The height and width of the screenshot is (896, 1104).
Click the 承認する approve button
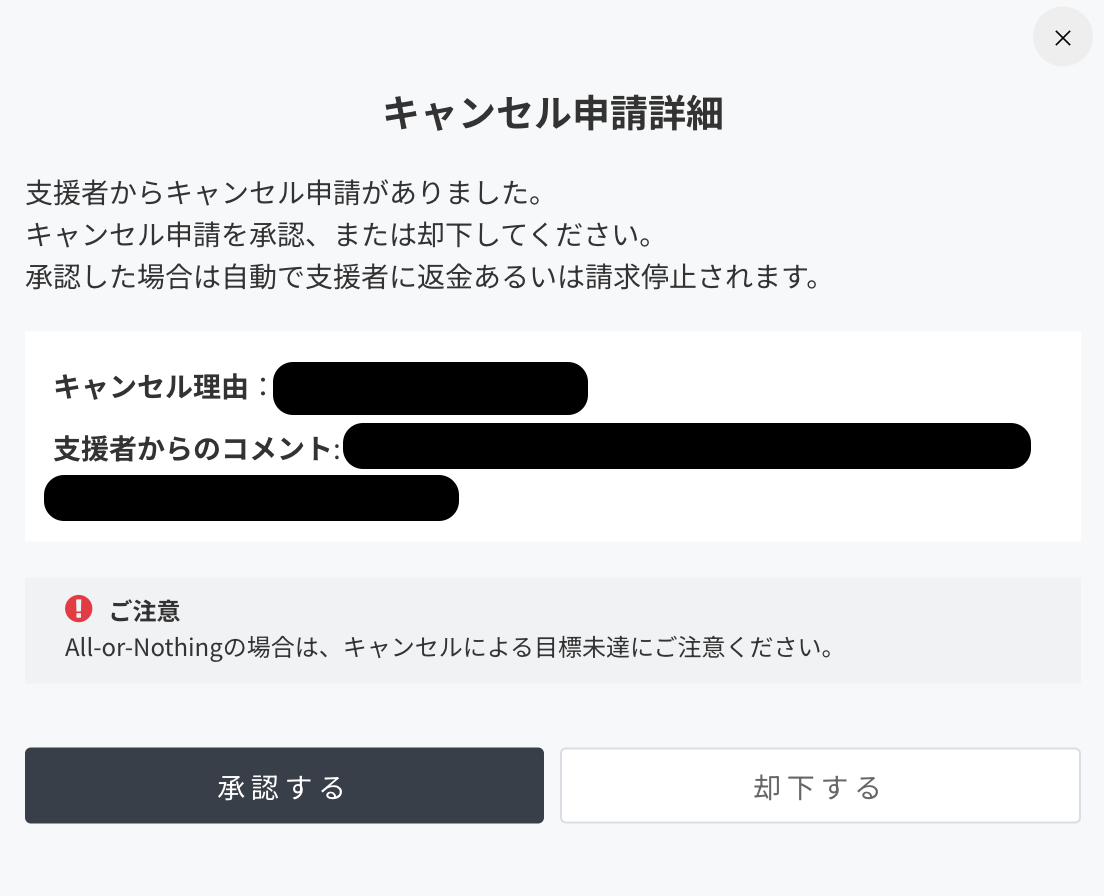tap(284, 786)
